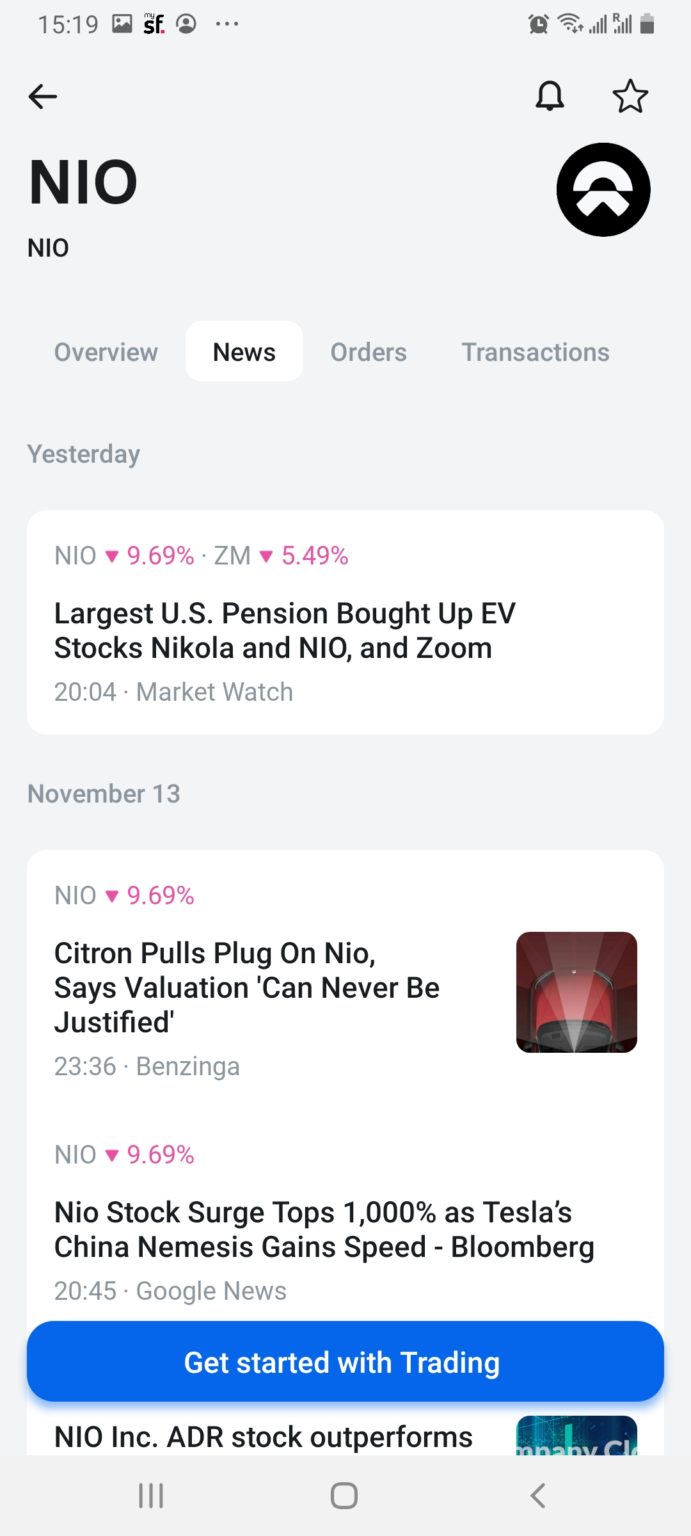This screenshot has width=691, height=1536.
Task: Tap Get started with Trading
Action: tap(345, 1361)
